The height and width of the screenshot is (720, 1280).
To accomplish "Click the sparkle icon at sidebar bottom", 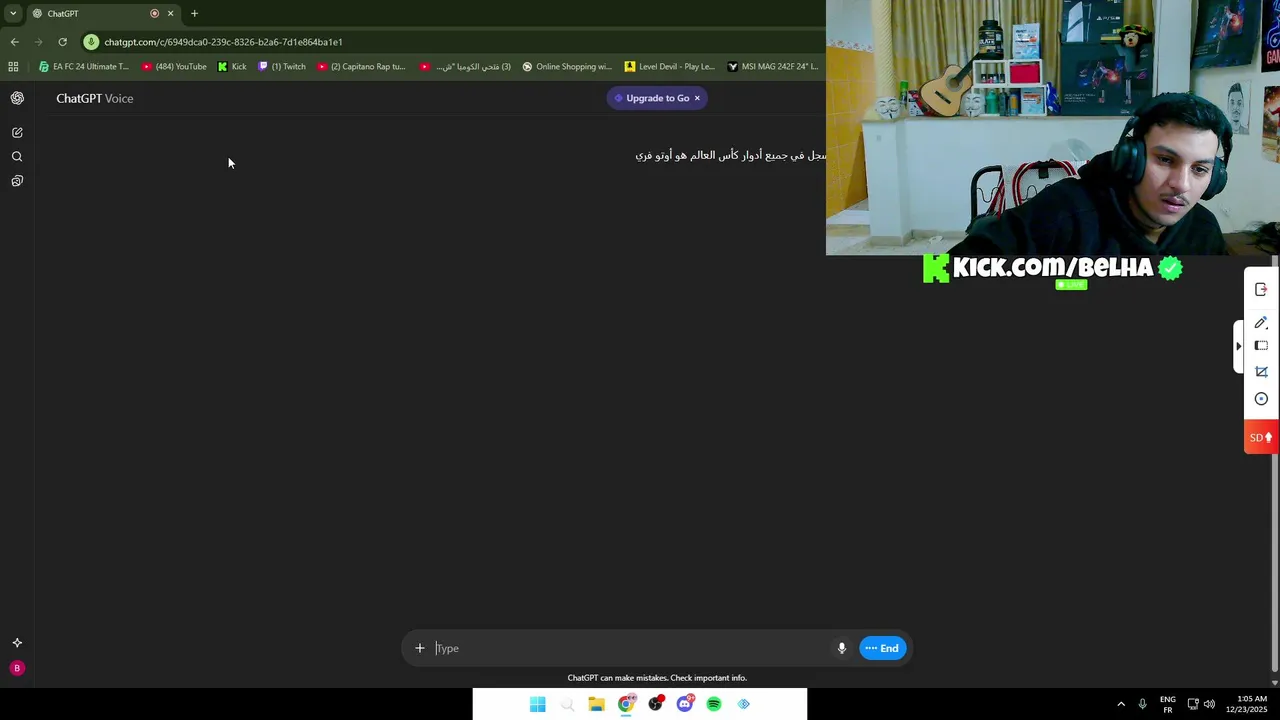I will [17, 643].
